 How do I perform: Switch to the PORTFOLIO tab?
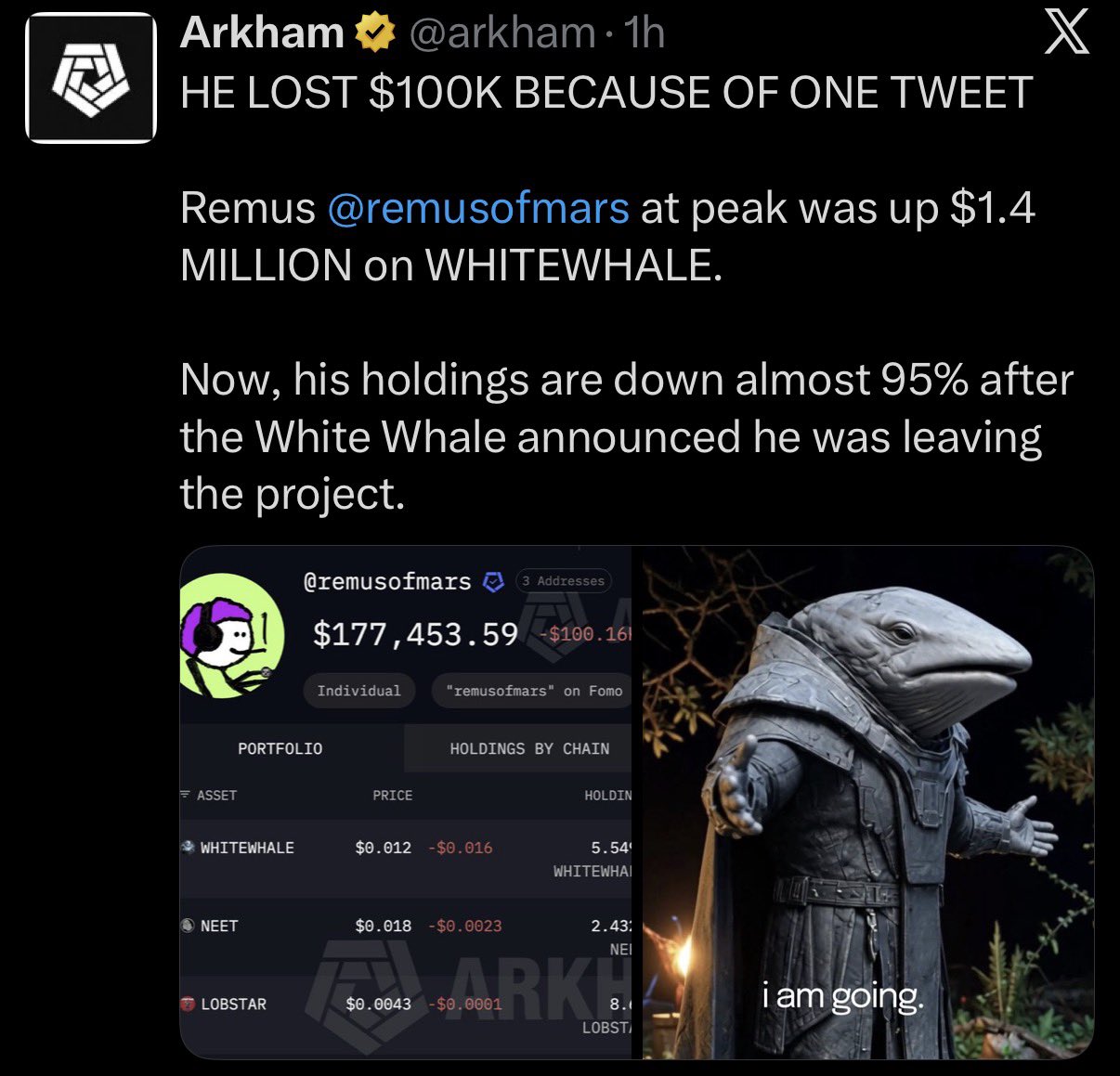(x=280, y=748)
